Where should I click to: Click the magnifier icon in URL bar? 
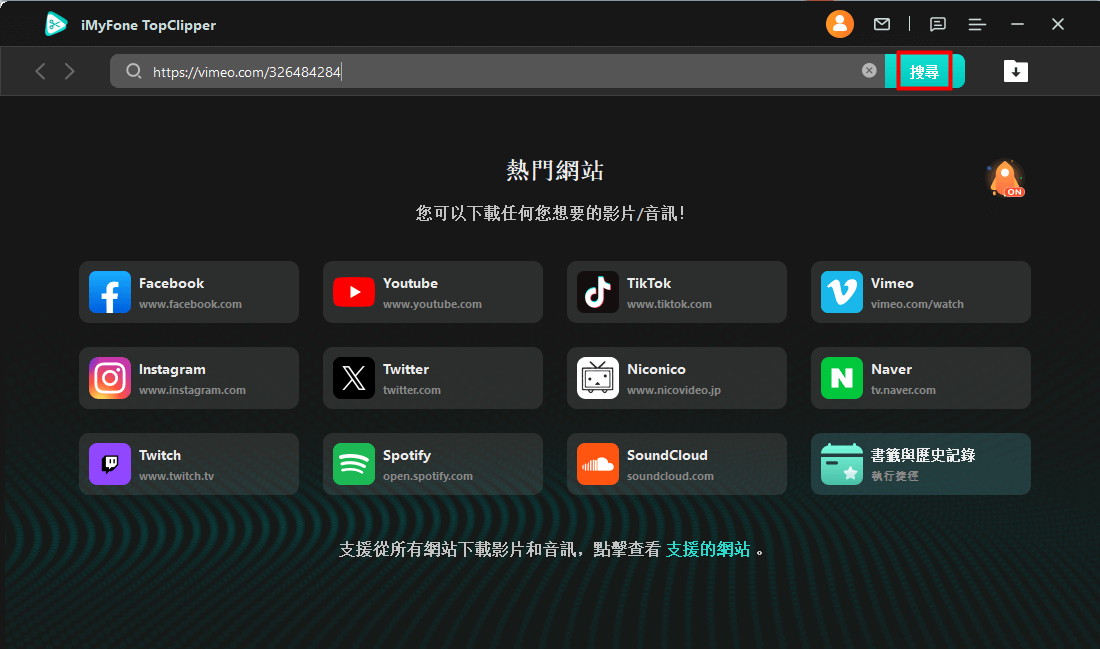coord(133,71)
